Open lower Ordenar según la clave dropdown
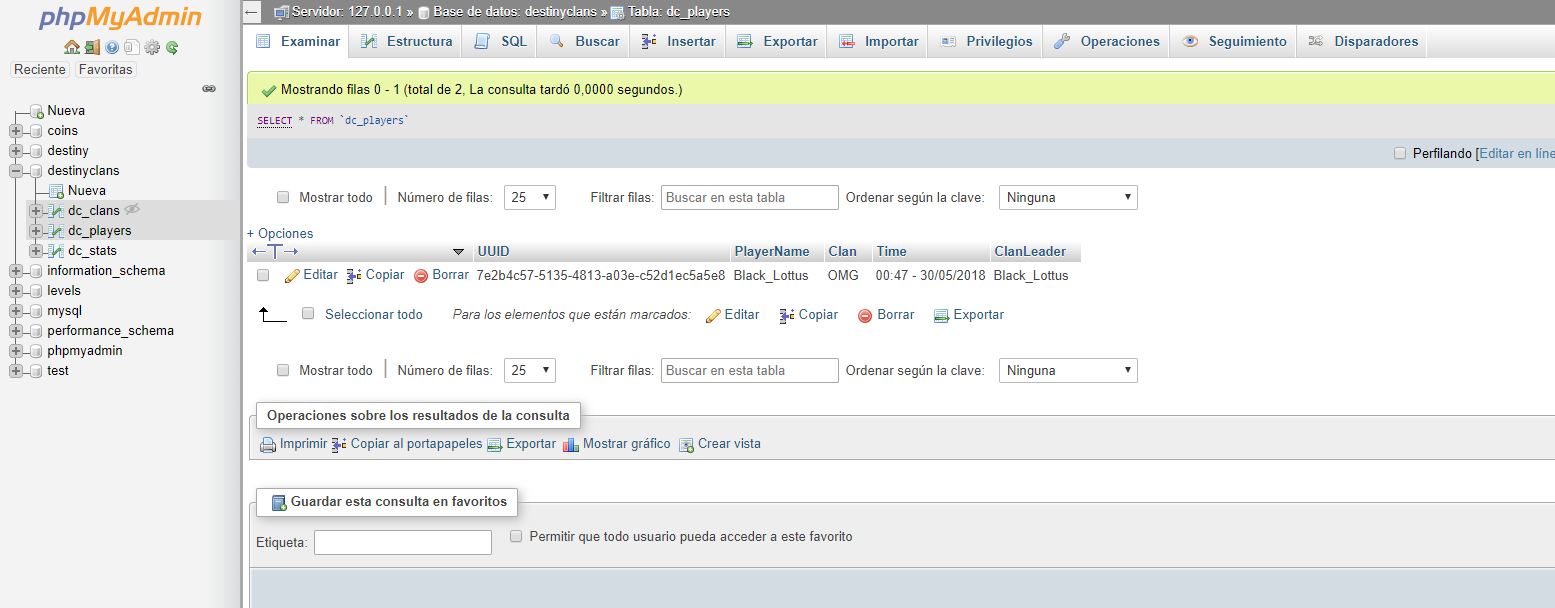The image size is (1555, 608). point(1068,370)
